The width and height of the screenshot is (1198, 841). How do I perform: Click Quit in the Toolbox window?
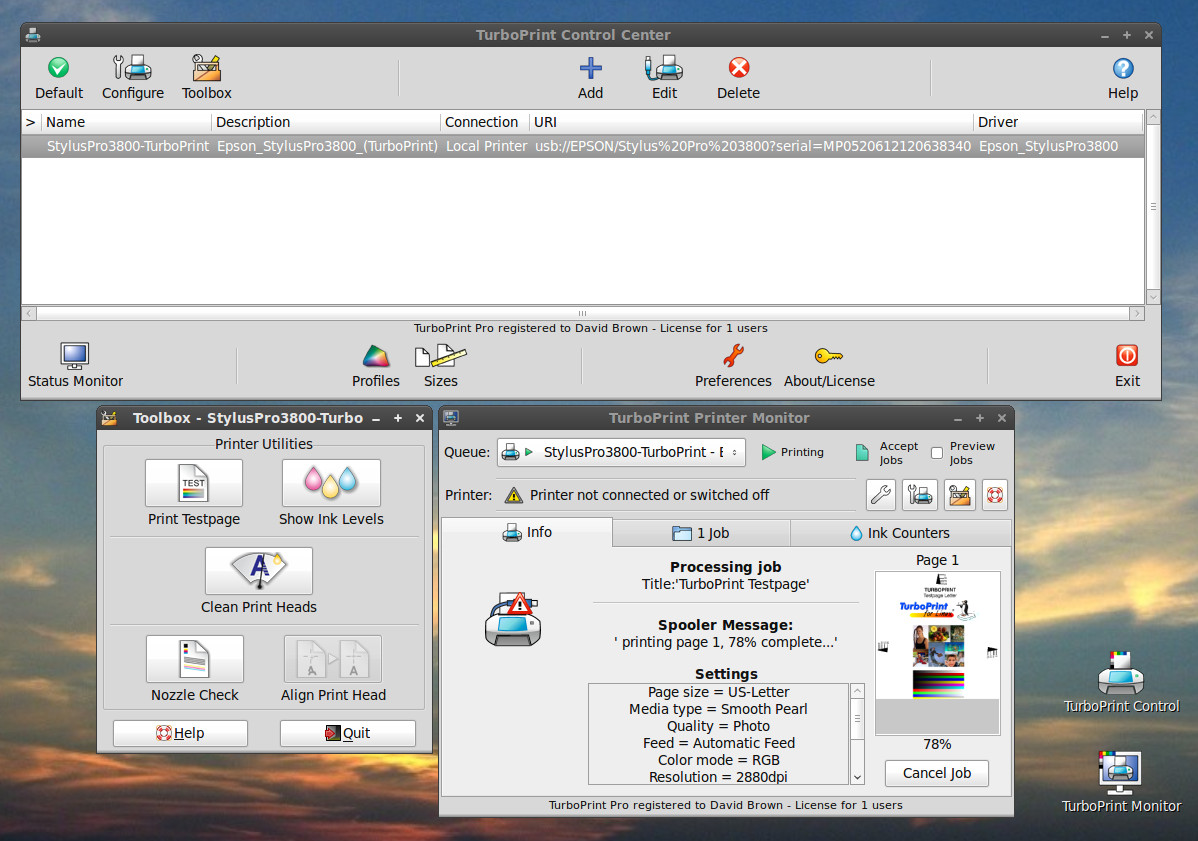coord(347,733)
